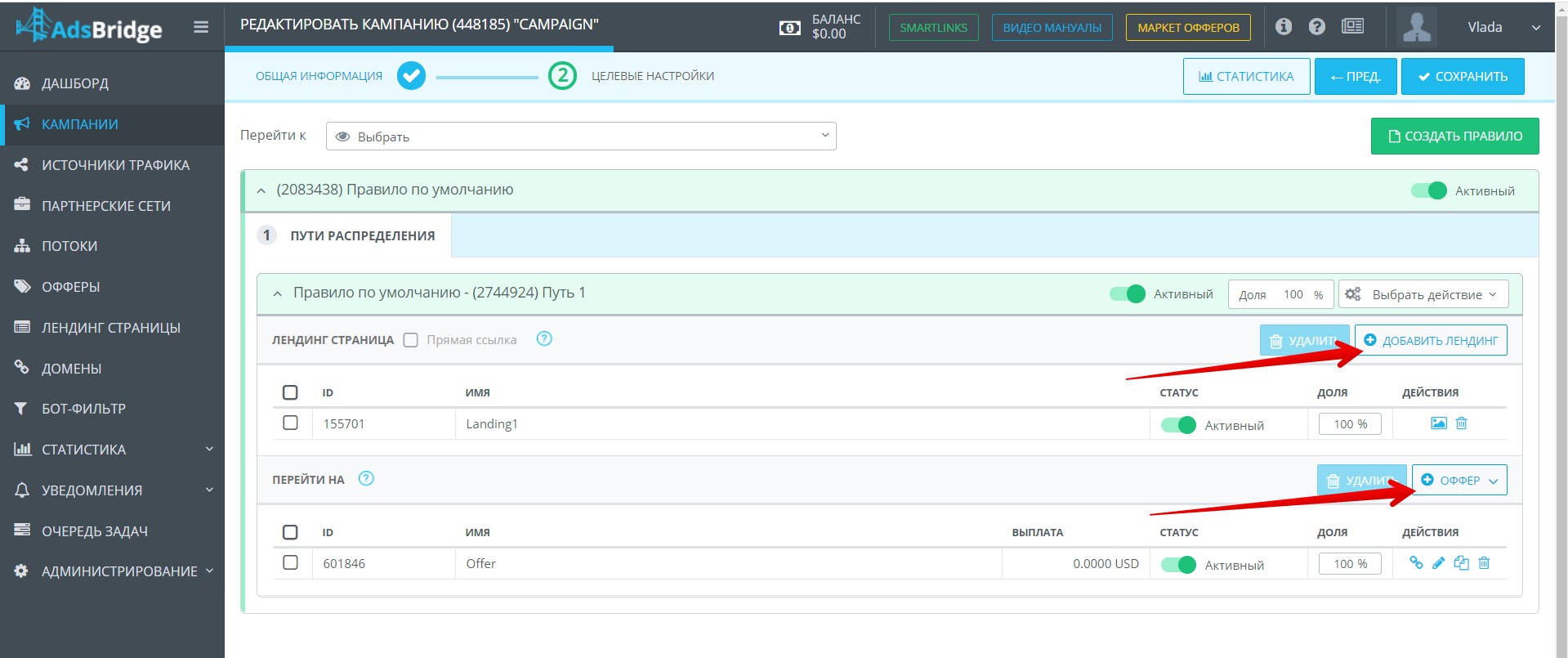
Task: Open the hamburger menu next to AdsBridge logo
Action: coord(200,27)
